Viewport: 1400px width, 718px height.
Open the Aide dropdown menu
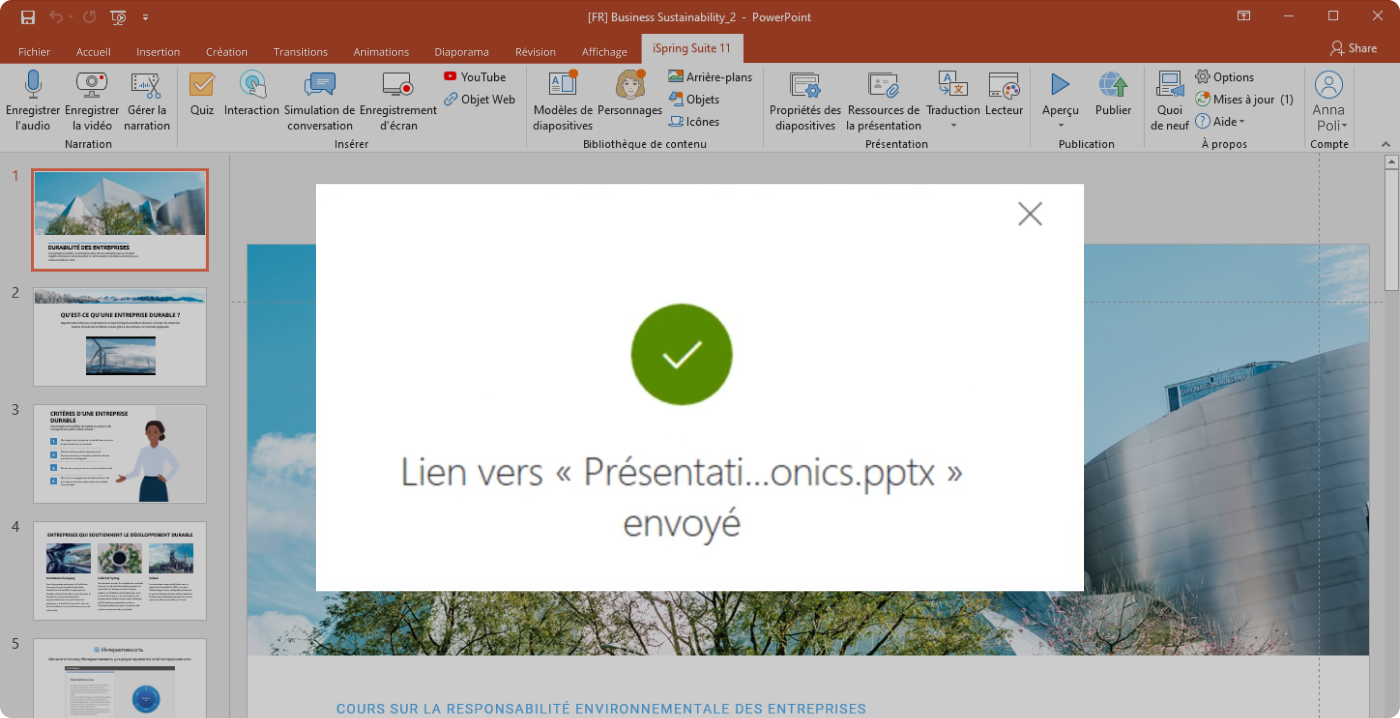[x=1222, y=122]
